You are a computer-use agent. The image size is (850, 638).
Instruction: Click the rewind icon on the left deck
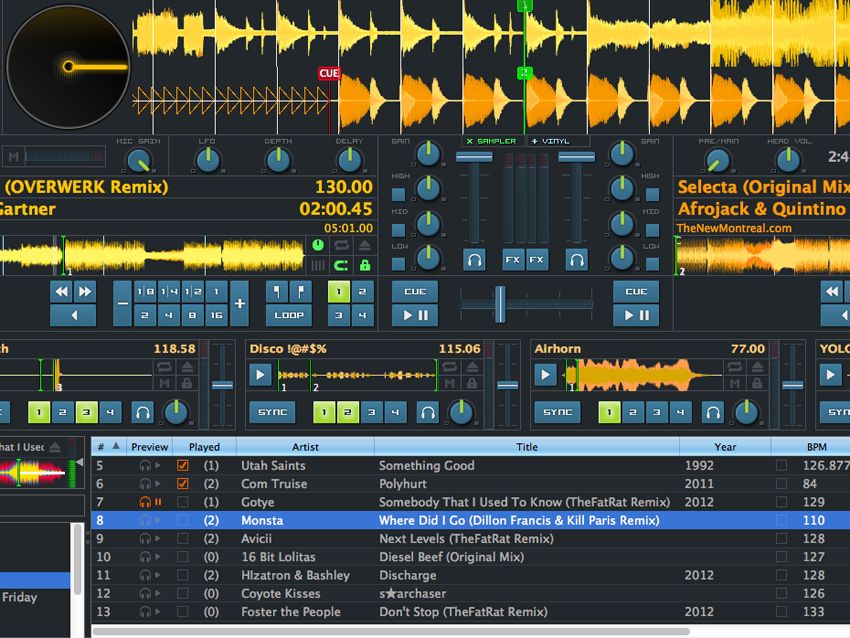62,291
